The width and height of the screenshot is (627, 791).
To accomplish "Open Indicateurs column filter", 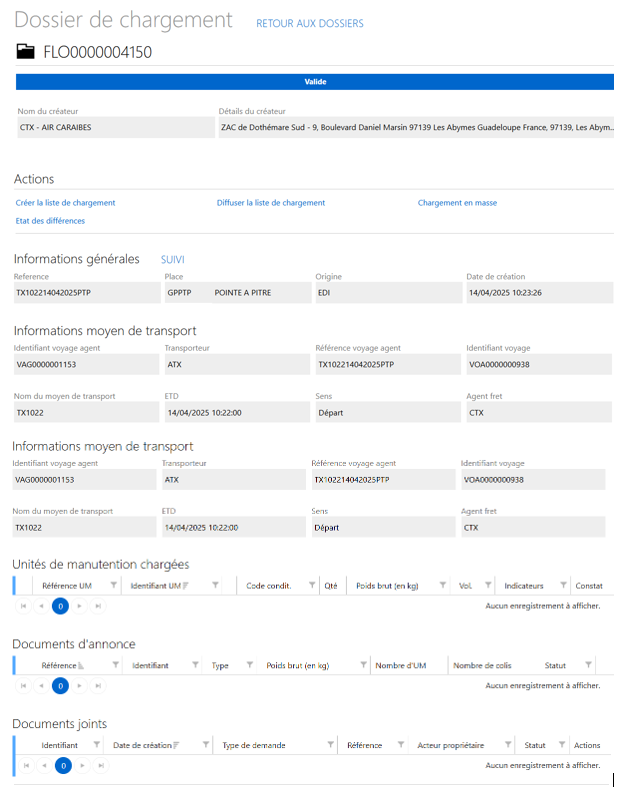I will (565, 585).
